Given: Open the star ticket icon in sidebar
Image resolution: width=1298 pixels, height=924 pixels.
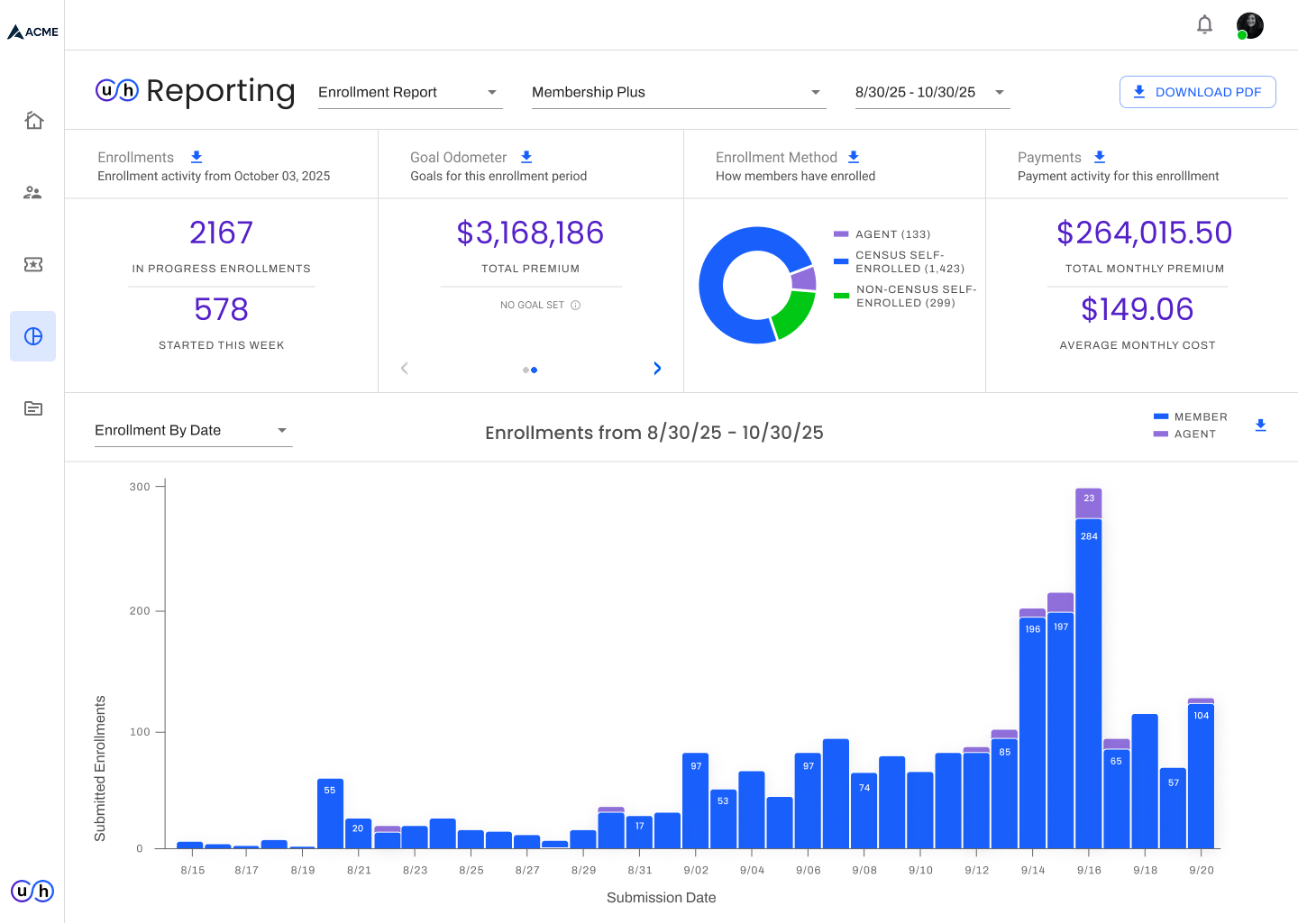Looking at the screenshot, I should (33, 264).
